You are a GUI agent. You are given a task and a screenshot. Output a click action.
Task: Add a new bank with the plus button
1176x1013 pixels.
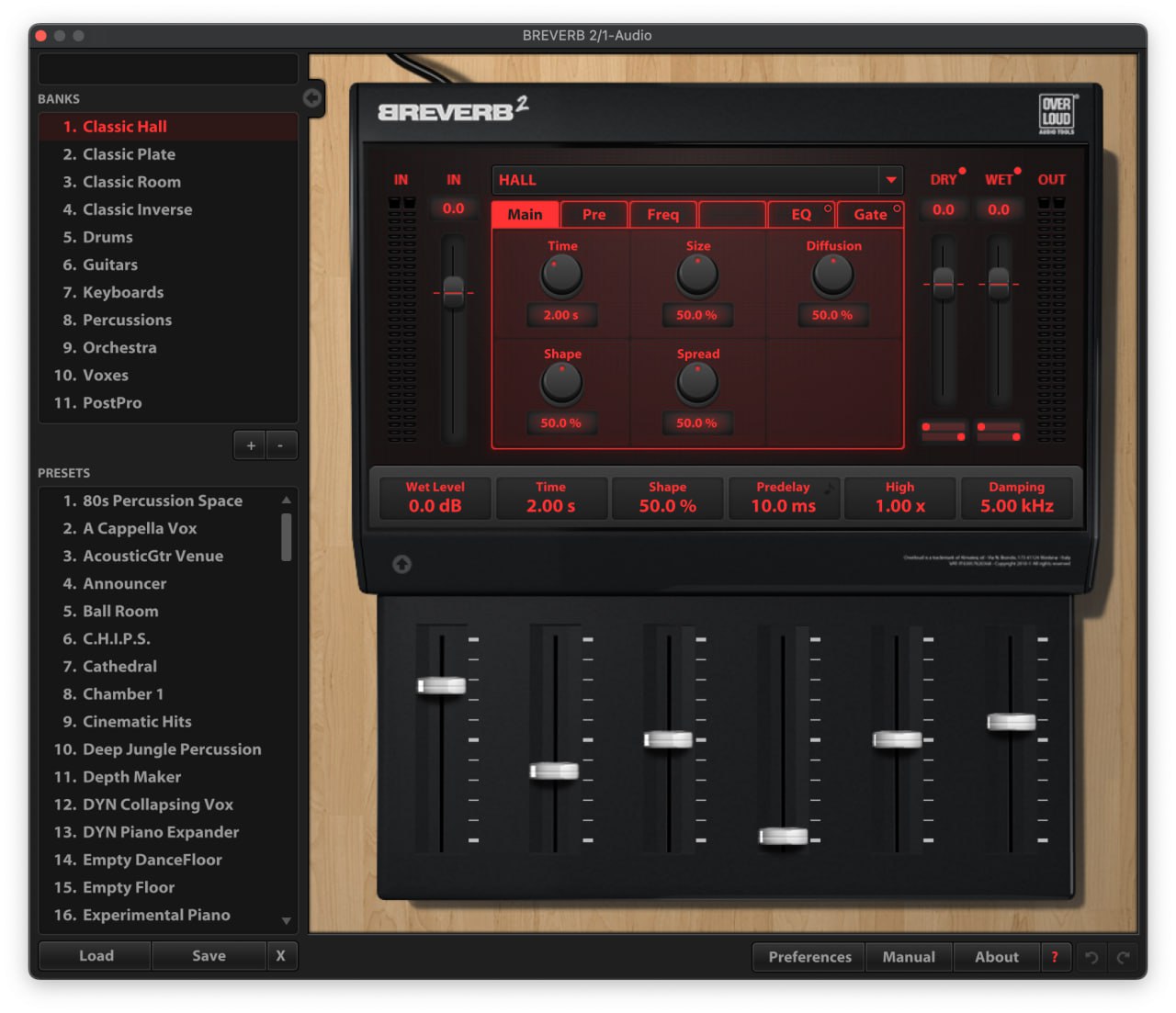[251, 445]
